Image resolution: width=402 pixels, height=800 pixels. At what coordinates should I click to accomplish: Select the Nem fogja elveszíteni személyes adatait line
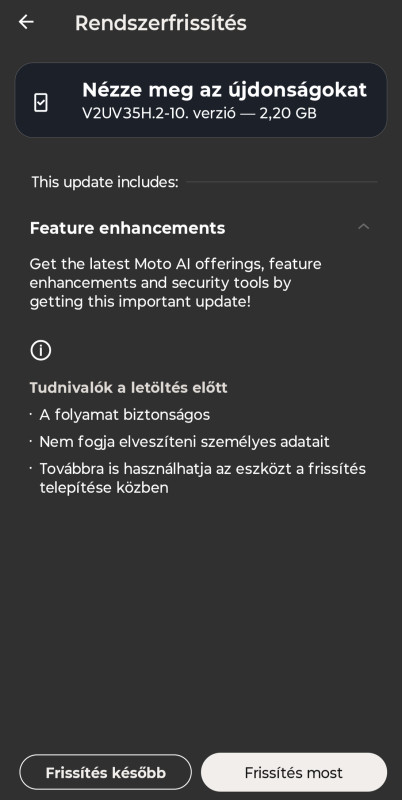[x=184, y=442]
